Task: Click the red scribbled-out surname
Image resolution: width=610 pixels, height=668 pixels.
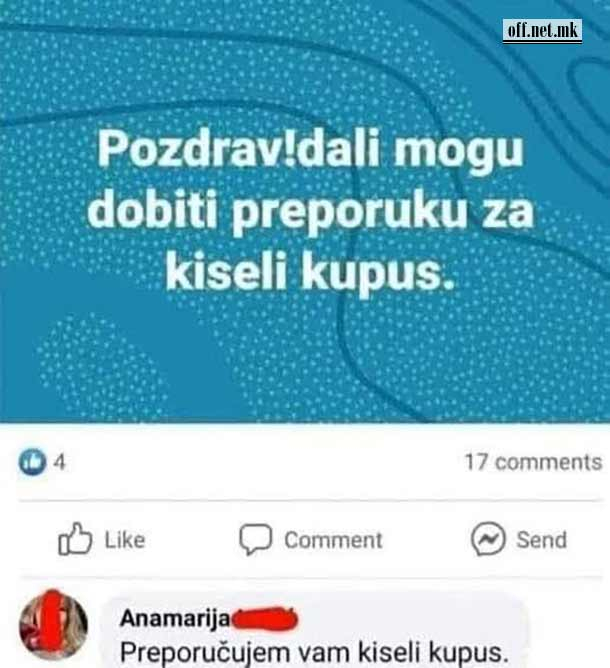Action: [265, 619]
